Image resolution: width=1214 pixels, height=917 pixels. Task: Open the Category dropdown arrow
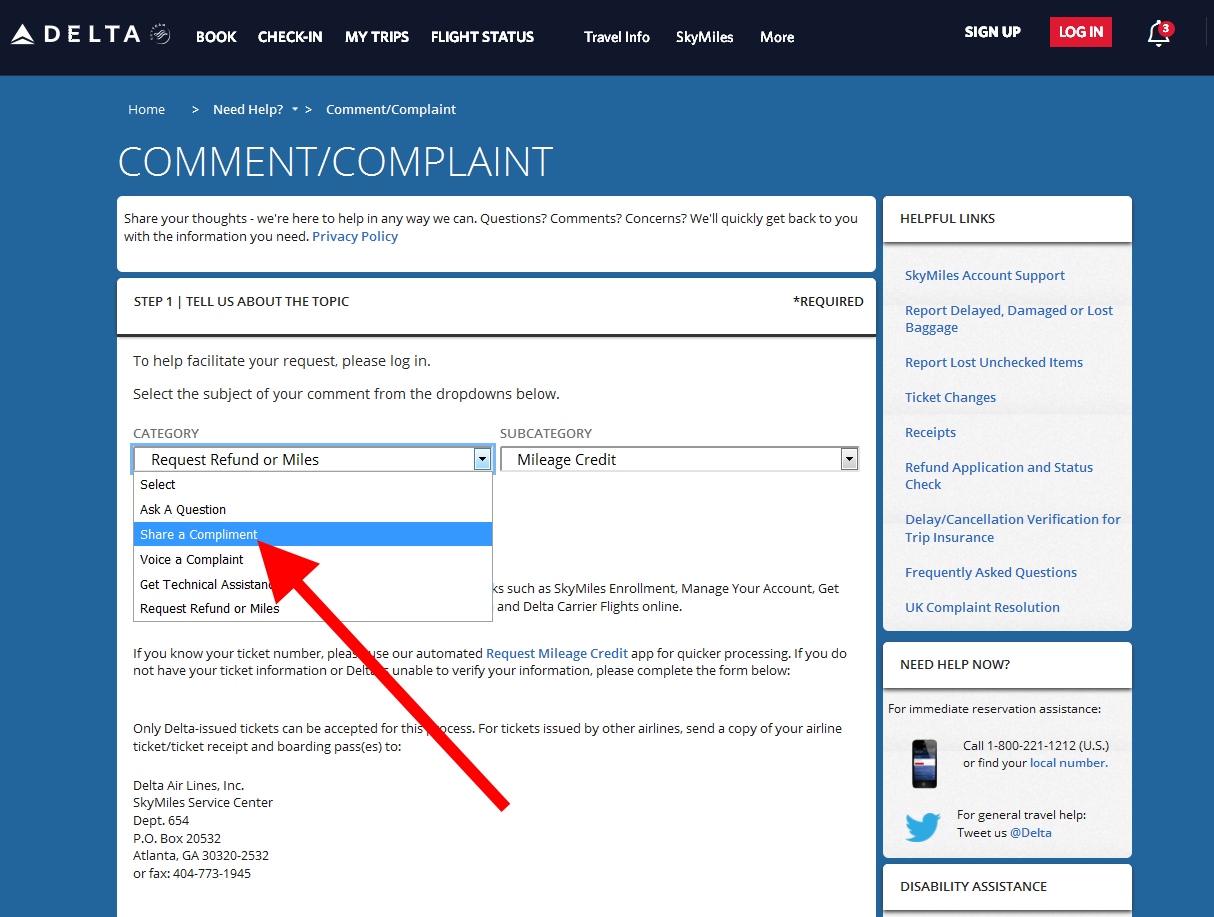pyautogui.click(x=482, y=459)
